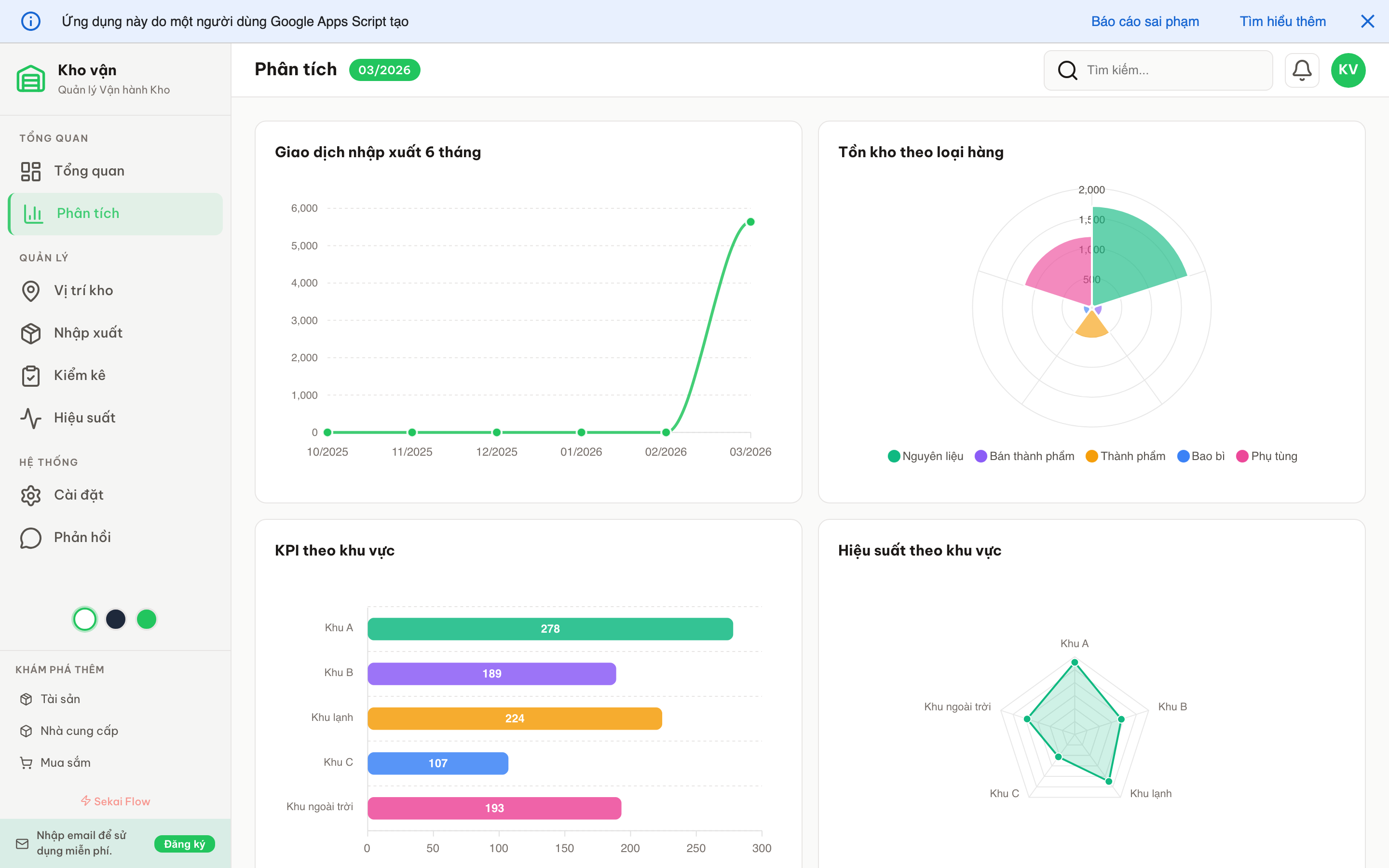
Task: Click the Cài đặt gear icon
Action: pyautogui.click(x=30, y=495)
